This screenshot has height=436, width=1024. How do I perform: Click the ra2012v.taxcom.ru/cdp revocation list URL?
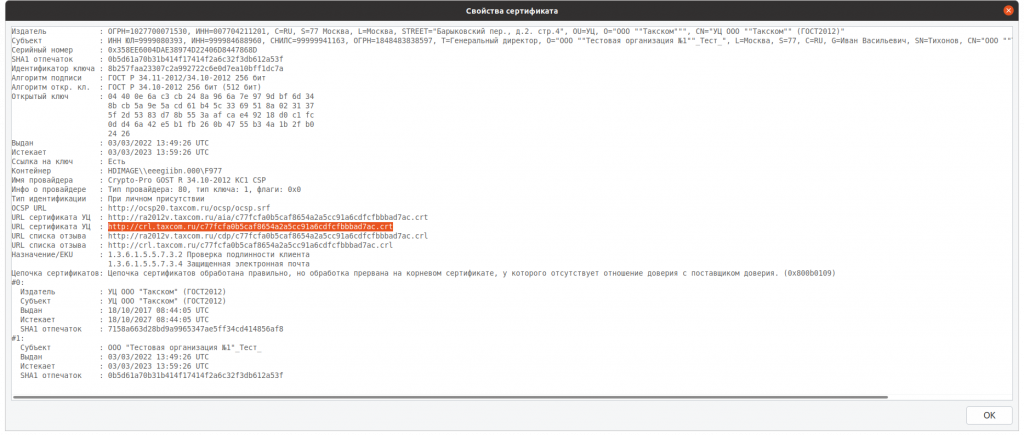[x=268, y=235]
